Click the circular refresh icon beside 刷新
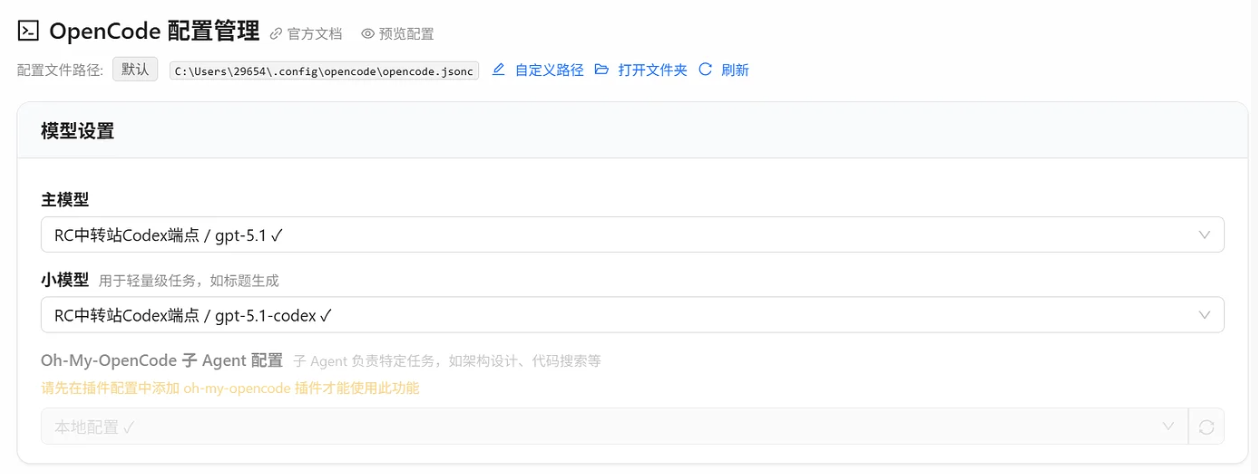The height and width of the screenshot is (474, 1258). click(x=705, y=69)
